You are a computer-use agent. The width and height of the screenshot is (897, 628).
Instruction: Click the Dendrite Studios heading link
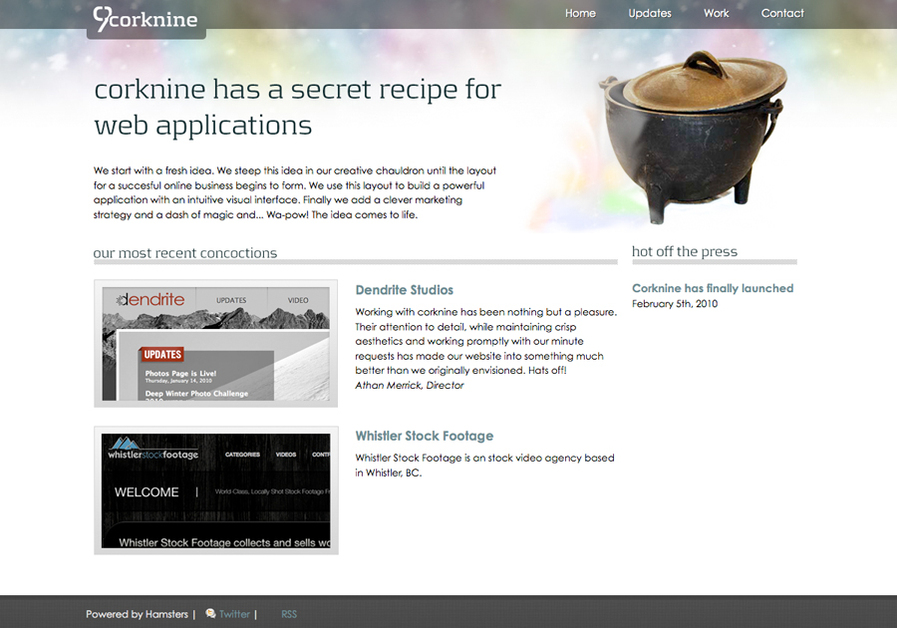point(404,290)
